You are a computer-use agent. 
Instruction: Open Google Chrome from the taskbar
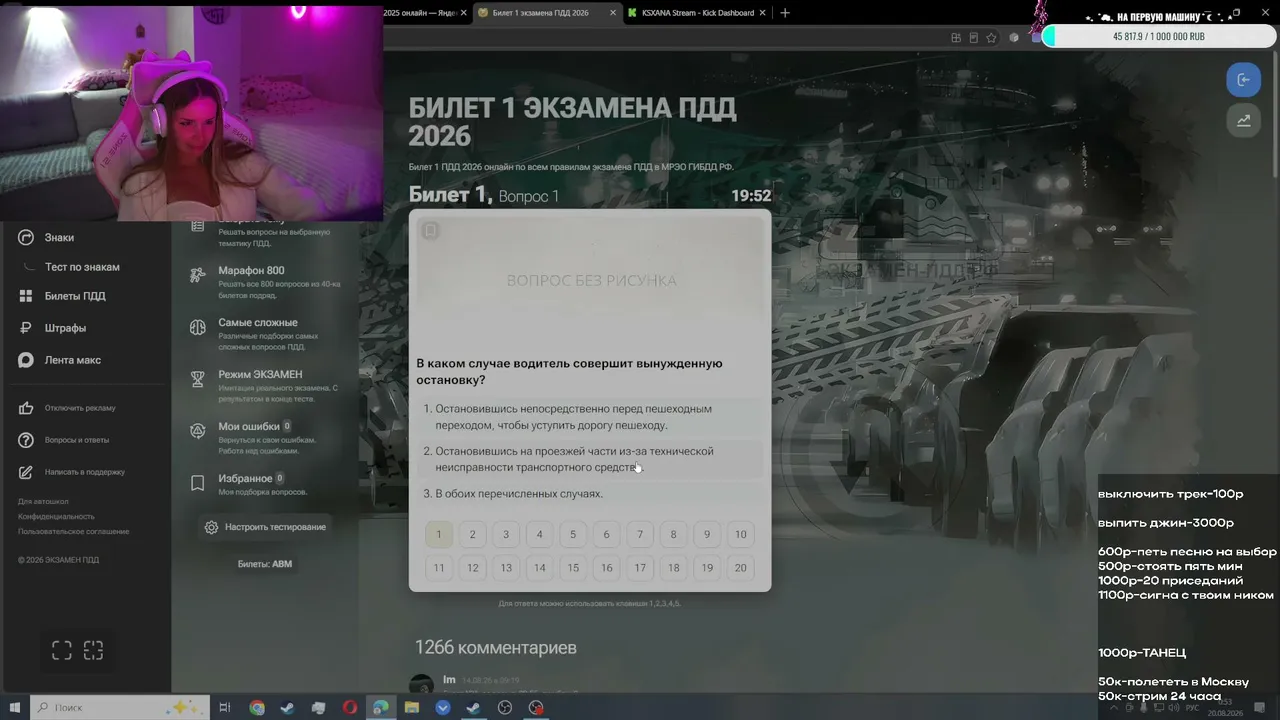[x=257, y=707]
